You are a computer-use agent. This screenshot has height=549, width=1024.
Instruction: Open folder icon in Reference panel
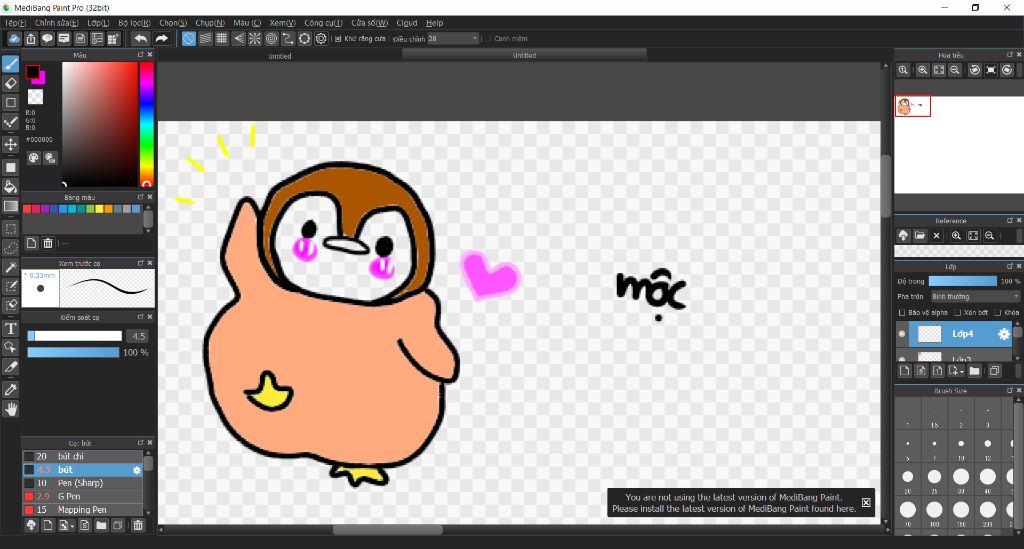pos(920,236)
